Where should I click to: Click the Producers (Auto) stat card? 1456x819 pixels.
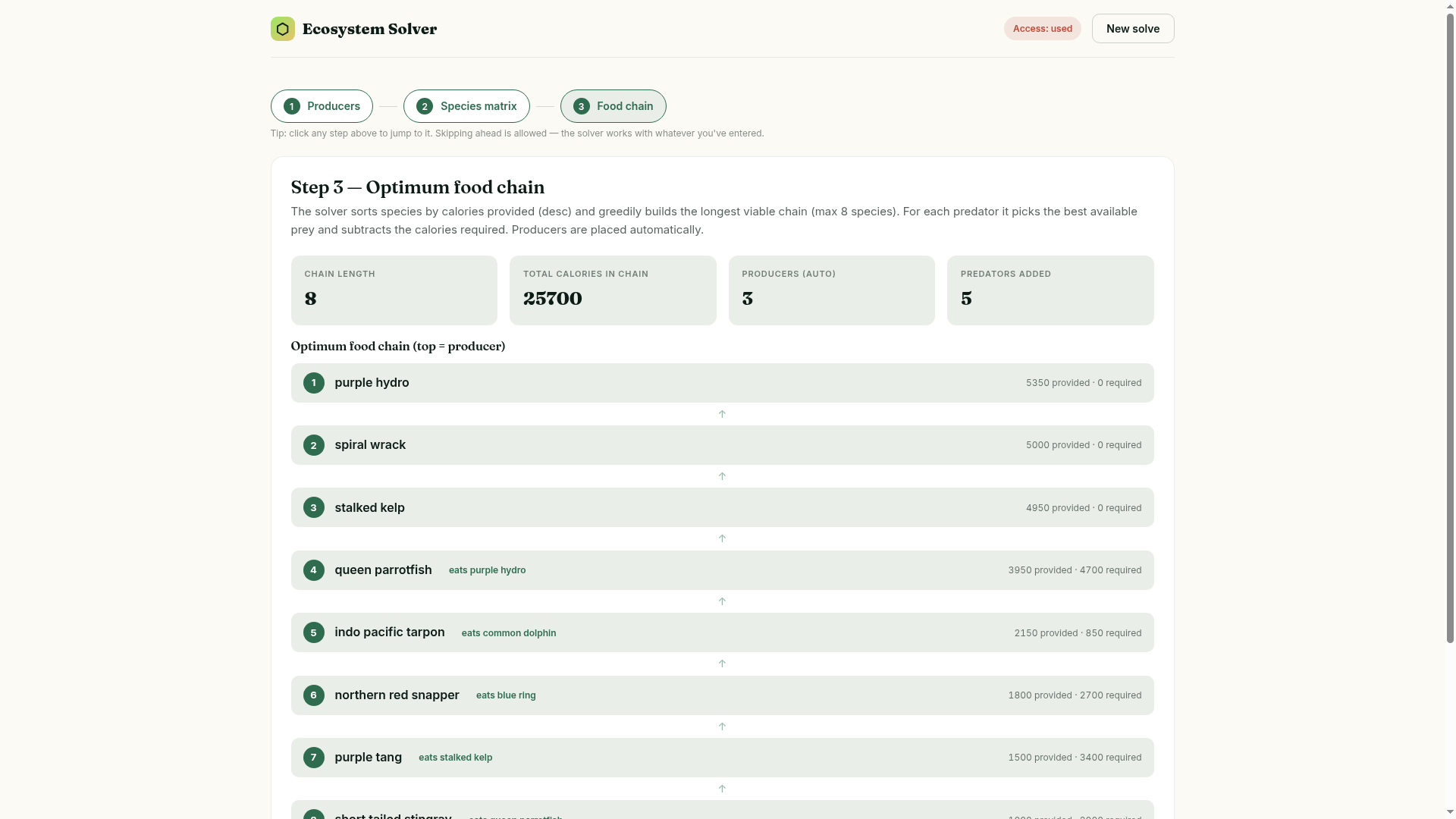(832, 290)
